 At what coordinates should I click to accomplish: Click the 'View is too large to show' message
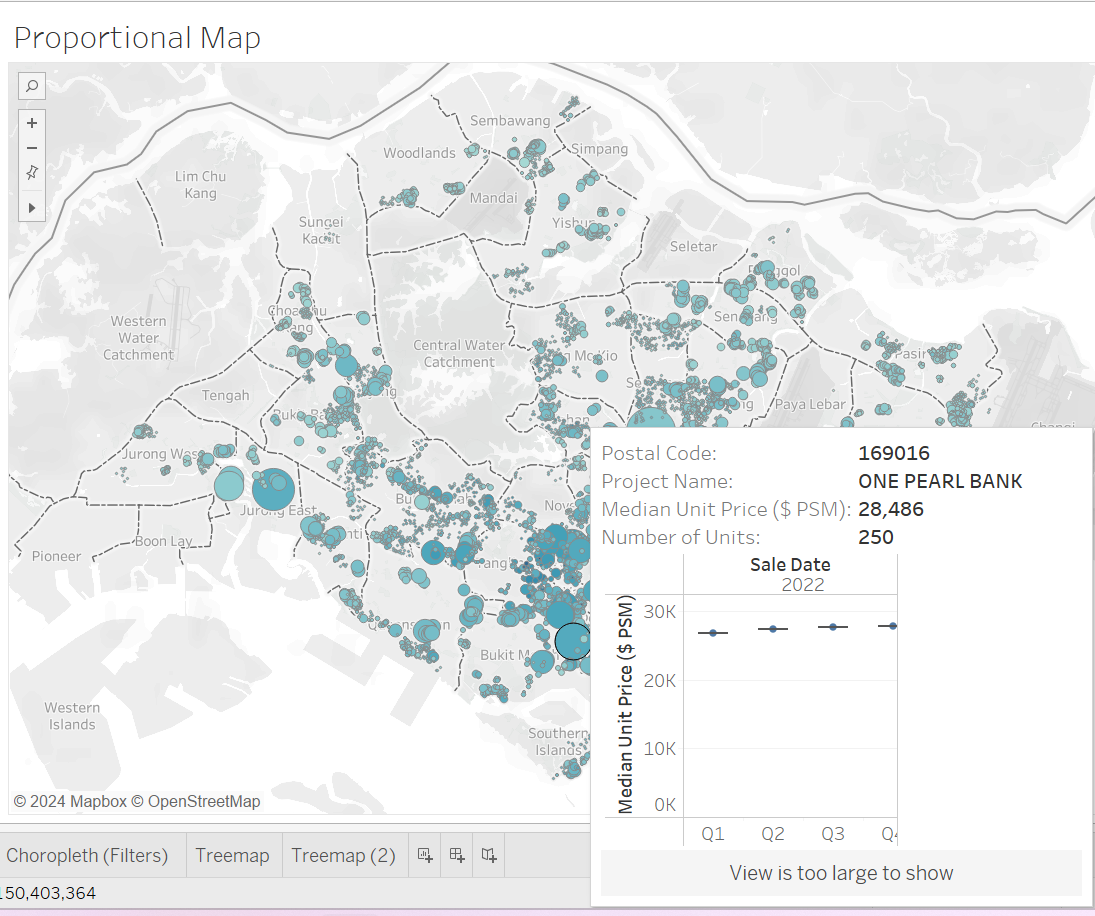[x=841, y=873]
